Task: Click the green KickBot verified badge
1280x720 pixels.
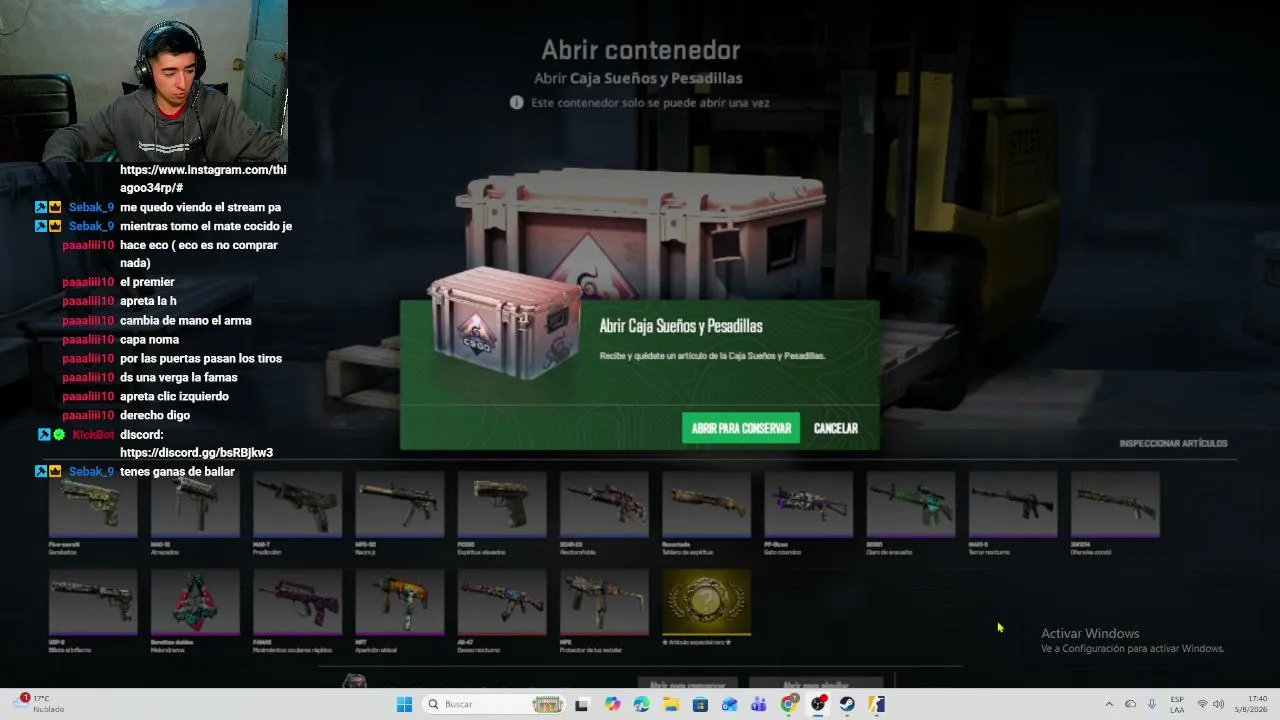Action: (x=59, y=435)
